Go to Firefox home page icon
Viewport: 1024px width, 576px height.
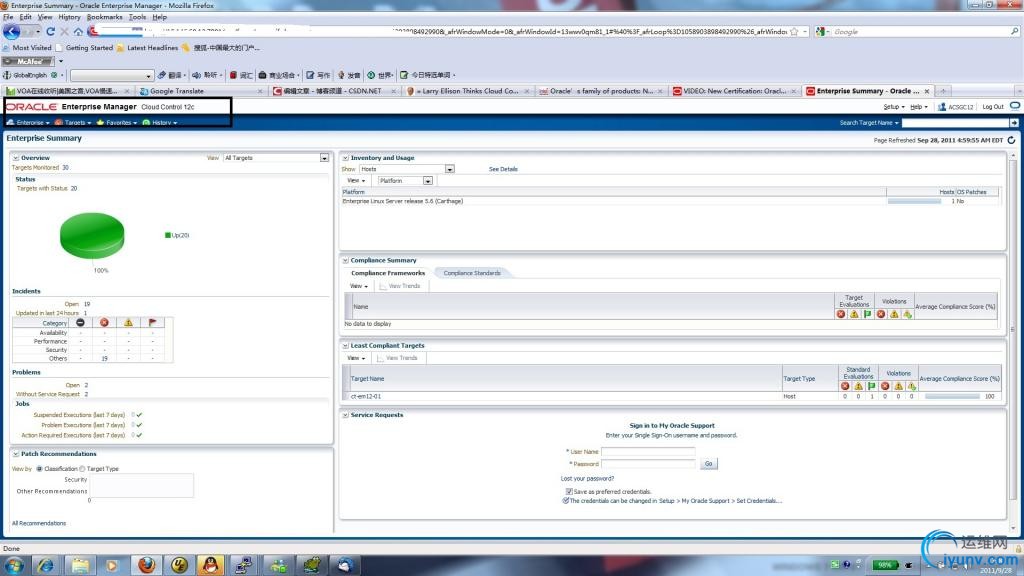click(78, 31)
